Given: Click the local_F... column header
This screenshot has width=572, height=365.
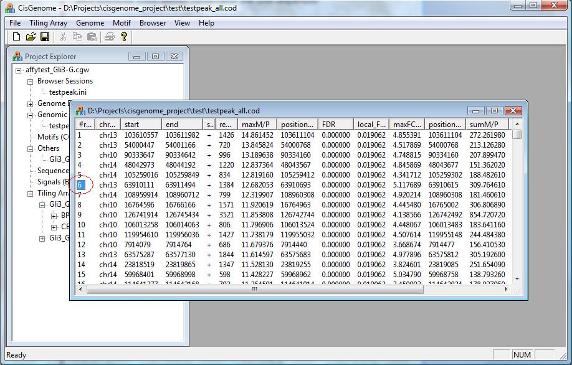Looking at the screenshot, I should pyautogui.click(x=371, y=124).
